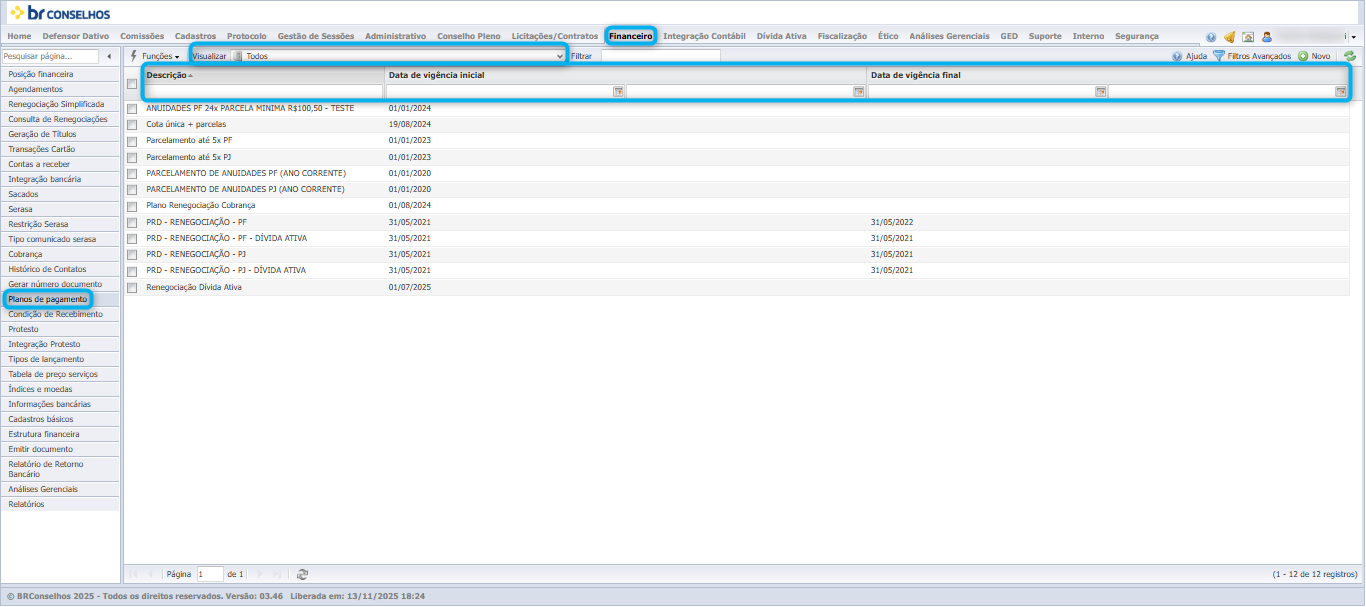Open the second calendar picker under Data de vigência inicial
Screen dimensions: 1366x607
pyautogui.click(x=858, y=92)
